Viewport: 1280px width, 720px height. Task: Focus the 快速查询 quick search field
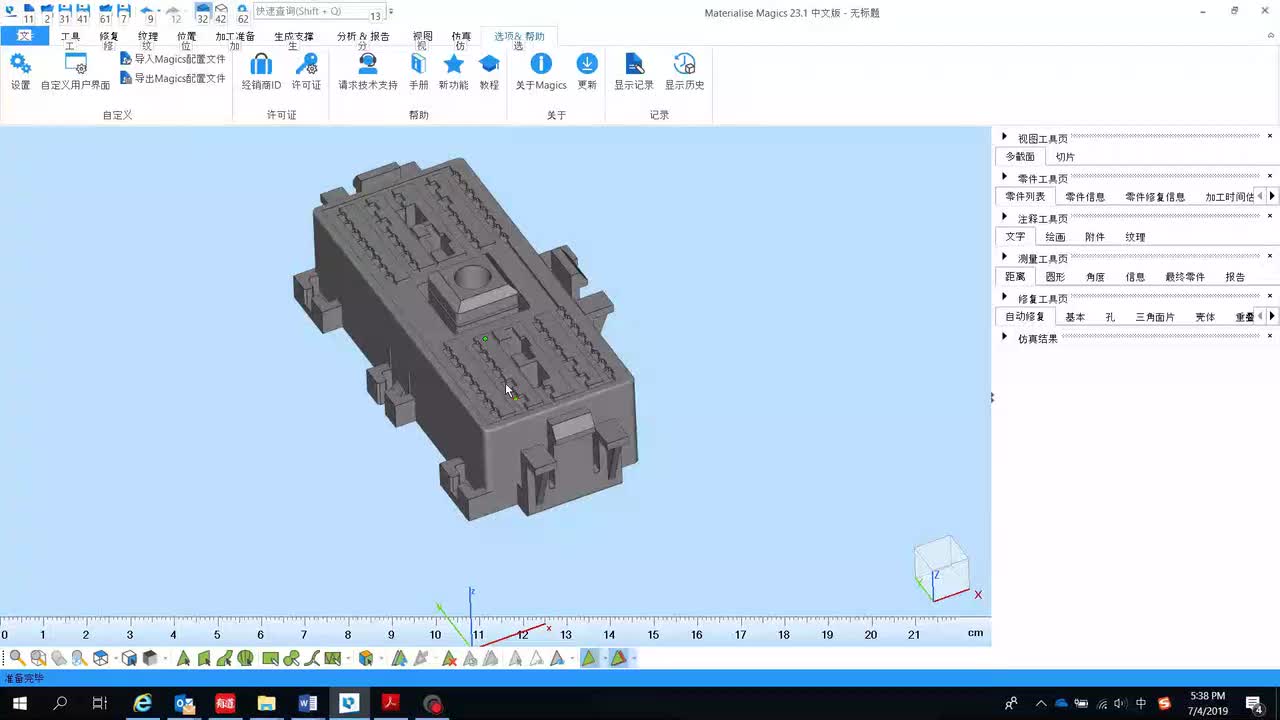click(319, 11)
